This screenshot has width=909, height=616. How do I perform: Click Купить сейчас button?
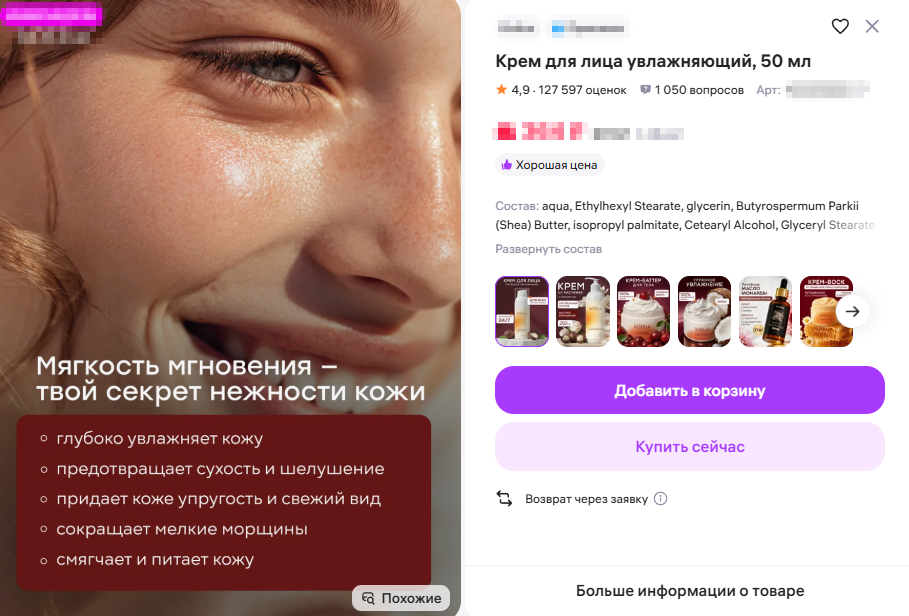(690, 446)
